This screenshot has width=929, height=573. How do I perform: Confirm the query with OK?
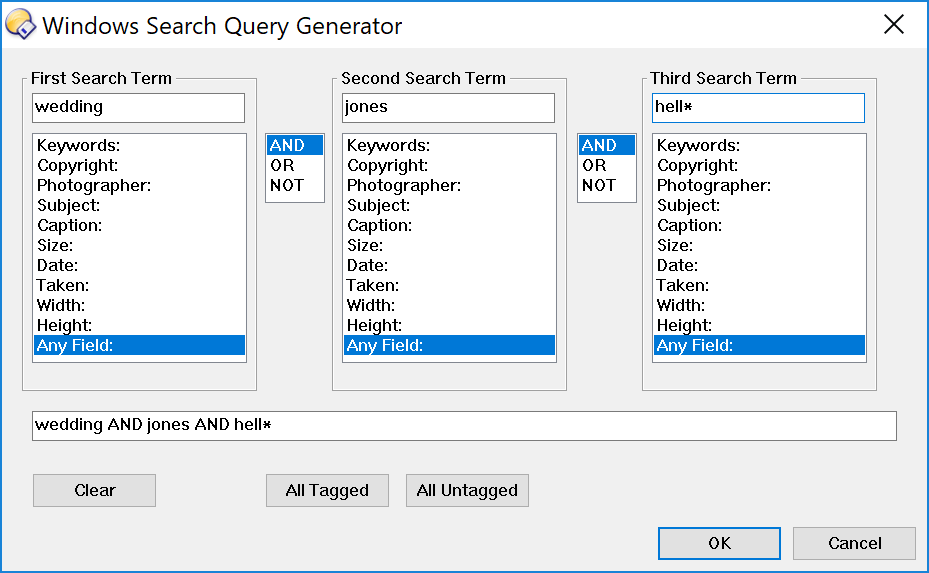pos(719,543)
